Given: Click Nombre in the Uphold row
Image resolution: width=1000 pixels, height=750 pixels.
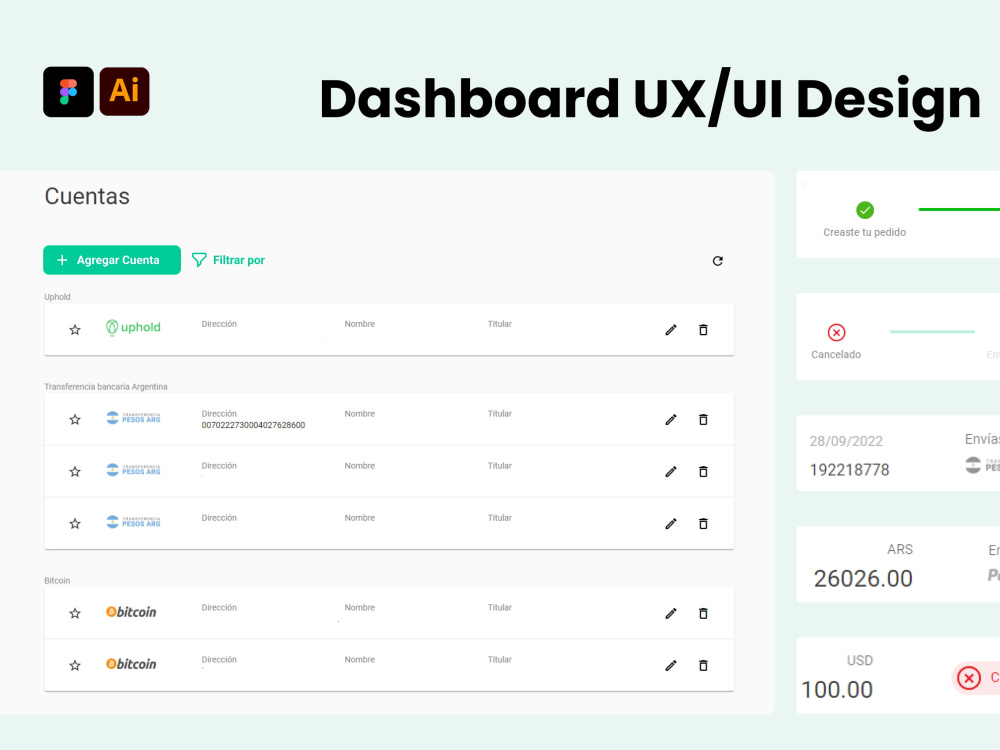Looking at the screenshot, I should click(360, 324).
